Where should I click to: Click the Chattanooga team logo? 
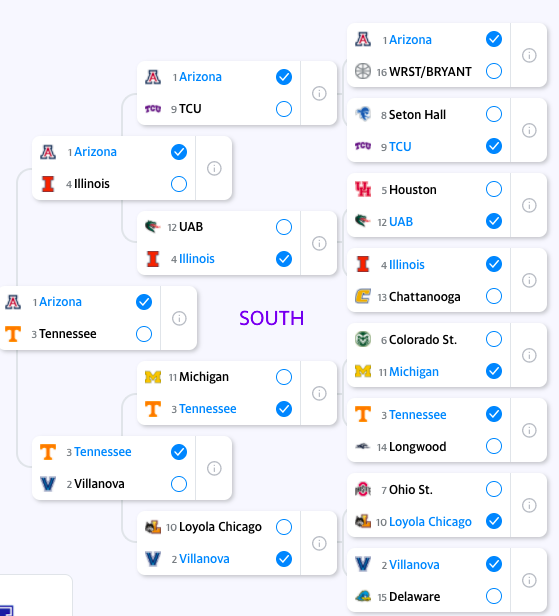[363, 296]
